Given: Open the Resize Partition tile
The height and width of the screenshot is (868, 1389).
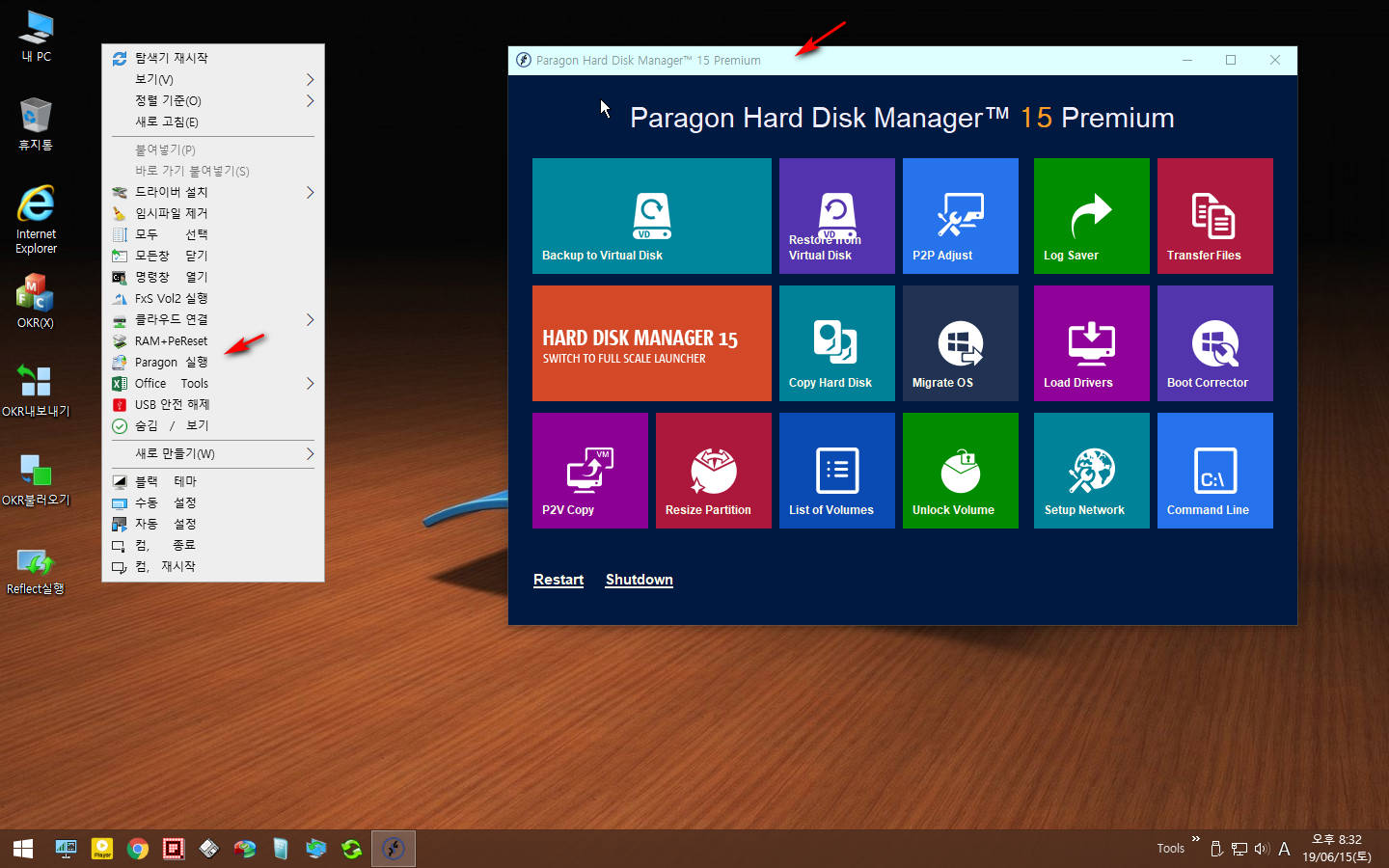Looking at the screenshot, I should pos(714,471).
